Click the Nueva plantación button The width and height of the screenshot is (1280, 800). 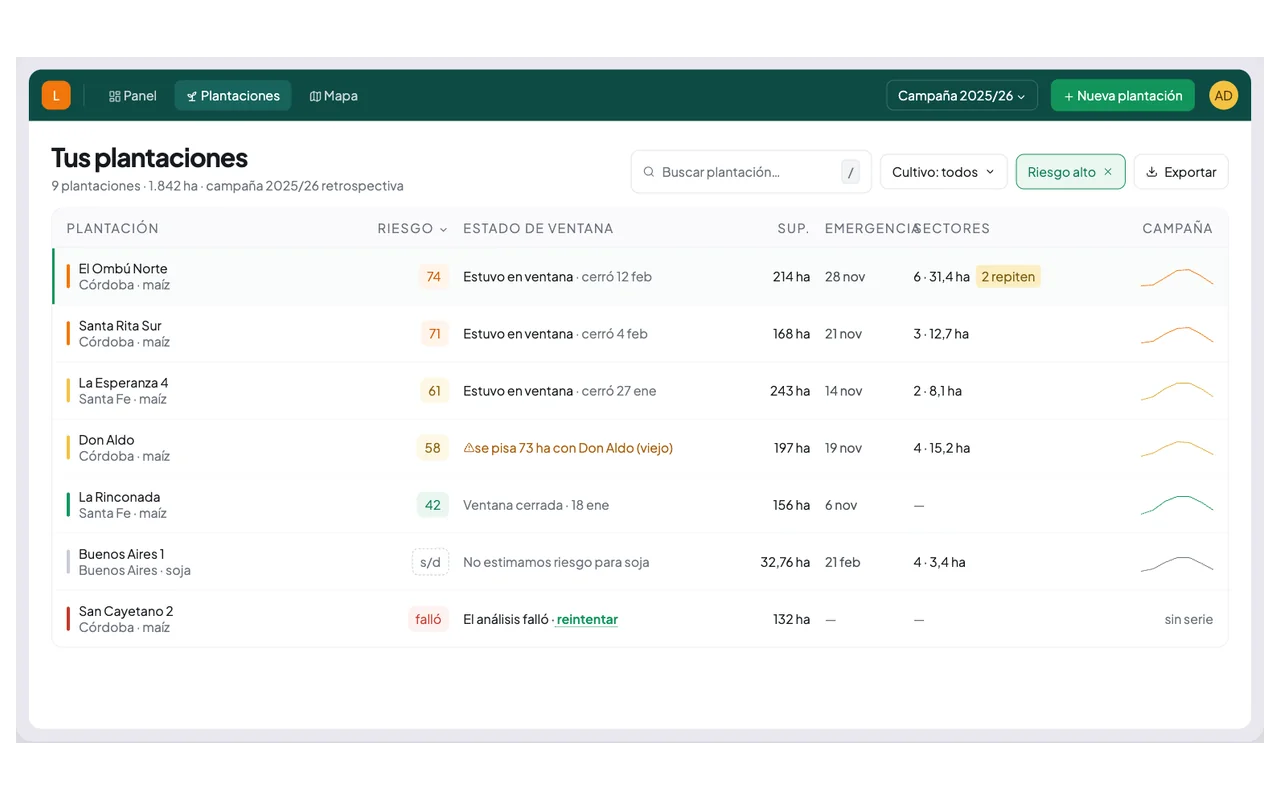pyautogui.click(x=1123, y=96)
